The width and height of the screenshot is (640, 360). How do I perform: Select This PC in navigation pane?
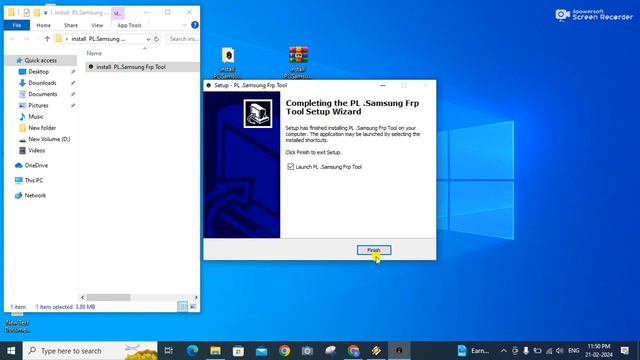tap(33, 180)
